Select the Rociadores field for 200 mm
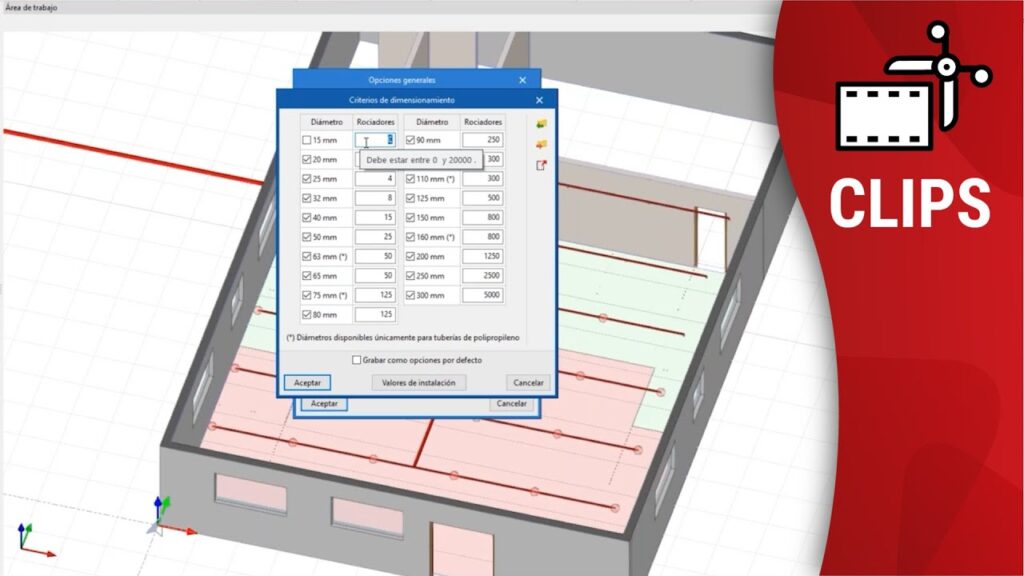Image resolution: width=1024 pixels, height=576 pixels. pyautogui.click(x=482, y=257)
